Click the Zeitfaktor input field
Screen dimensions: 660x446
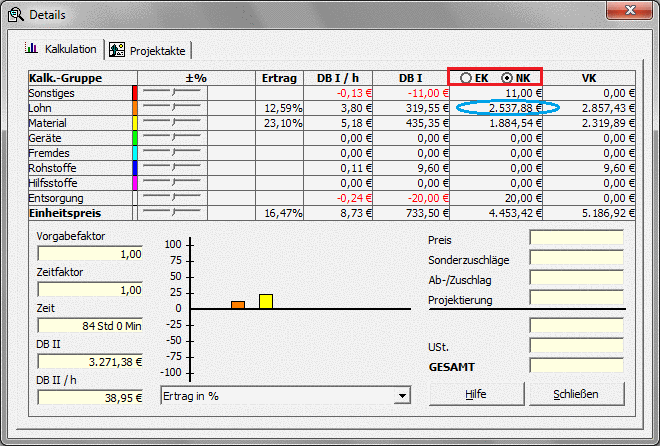coord(90,289)
